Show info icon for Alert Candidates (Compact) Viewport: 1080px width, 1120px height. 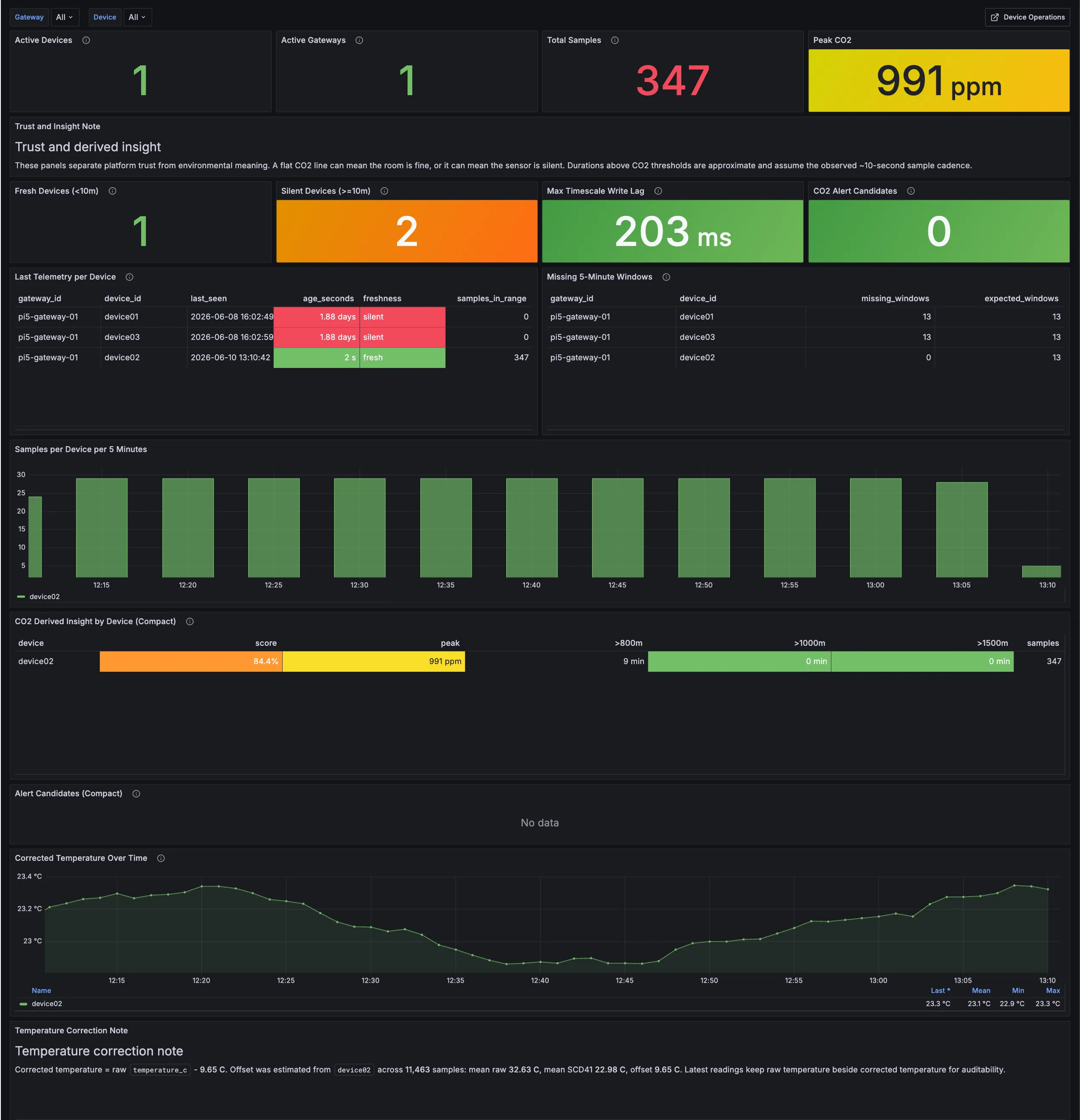[136, 794]
